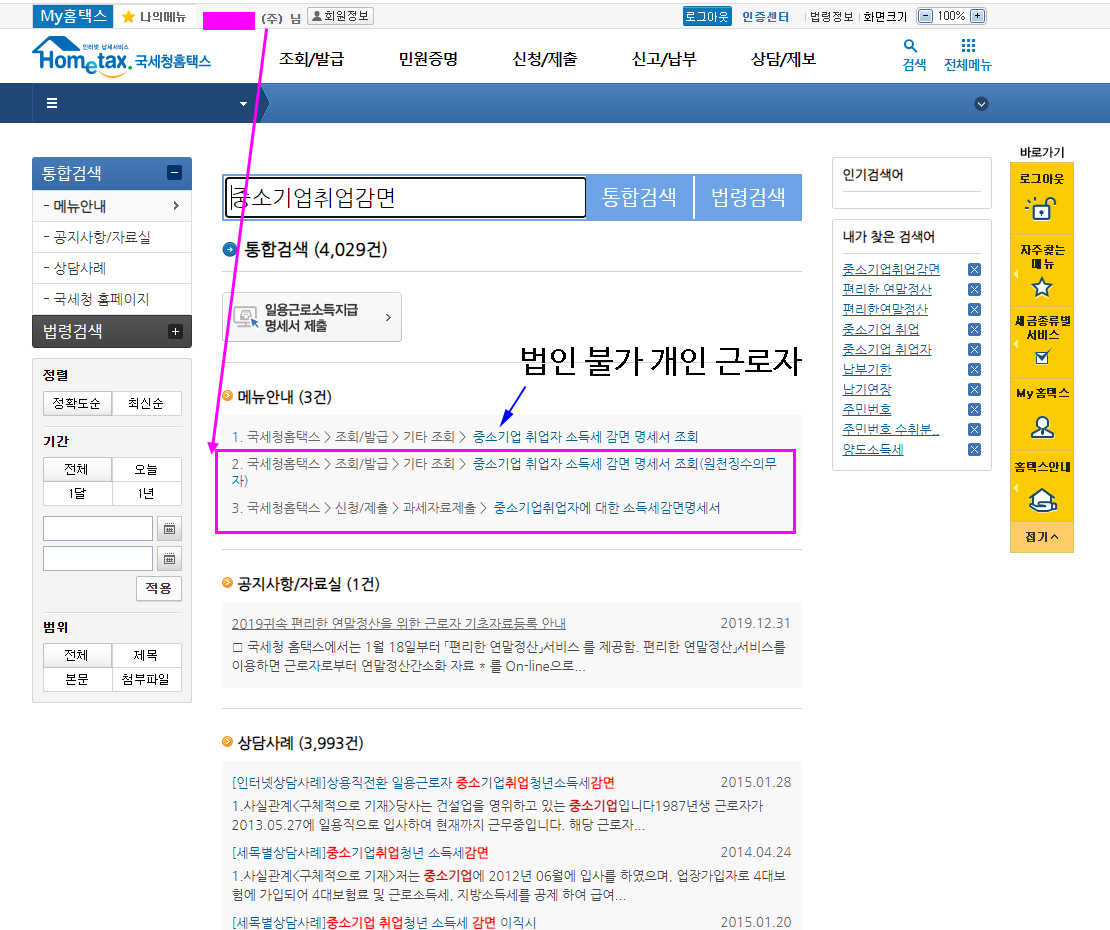Remove 중소기업취업감면 from searched keywords
Image resolution: width=1110 pixels, height=930 pixels.
coord(974,270)
